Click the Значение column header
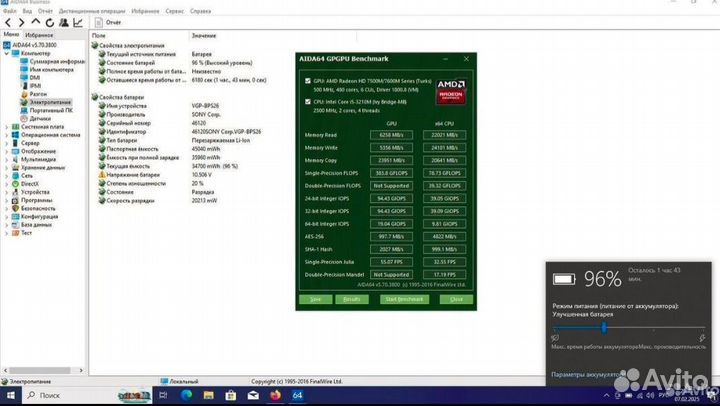The width and height of the screenshot is (720, 406). pos(273,35)
